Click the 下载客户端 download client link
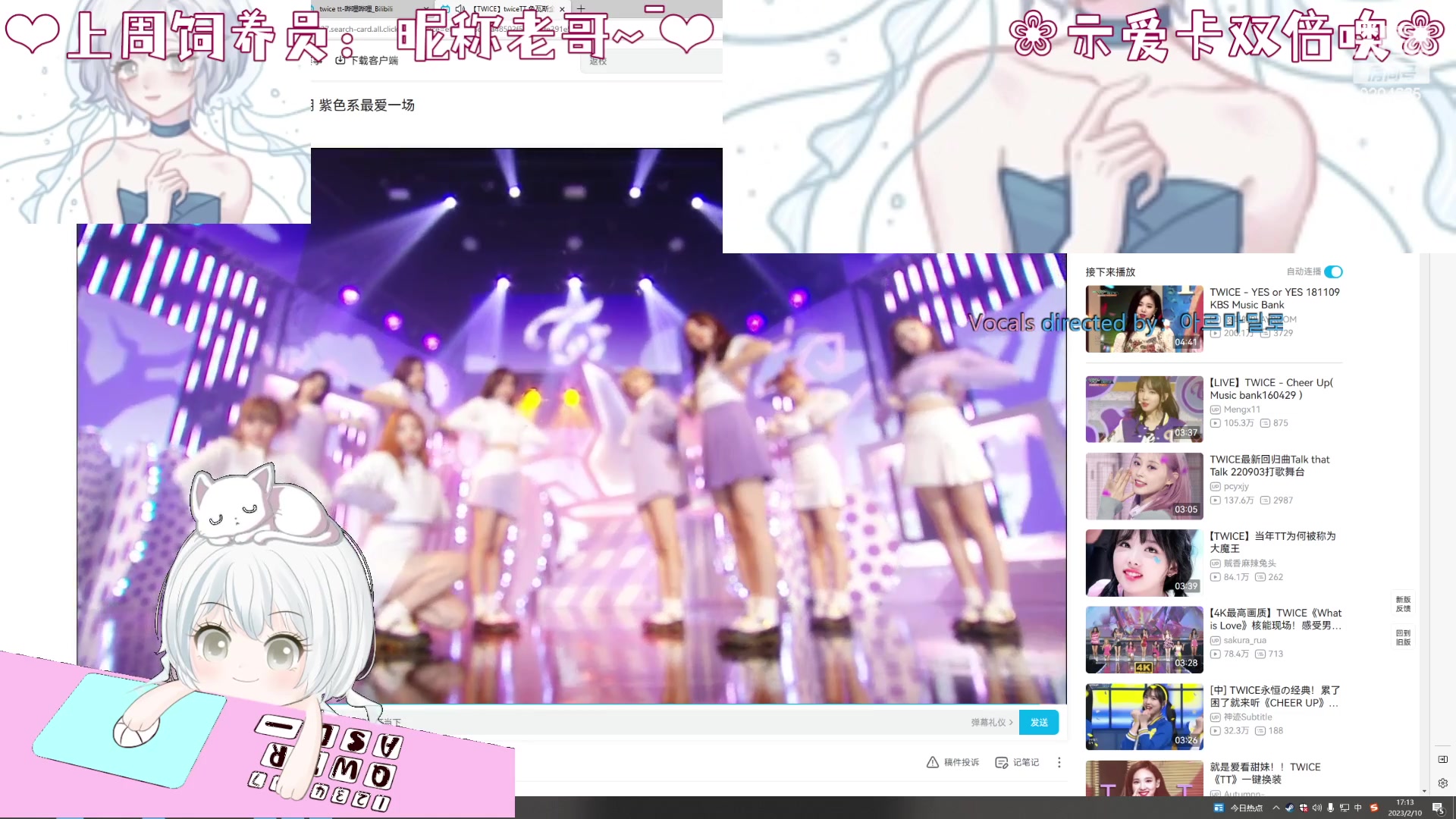1456x819 pixels. click(x=367, y=61)
